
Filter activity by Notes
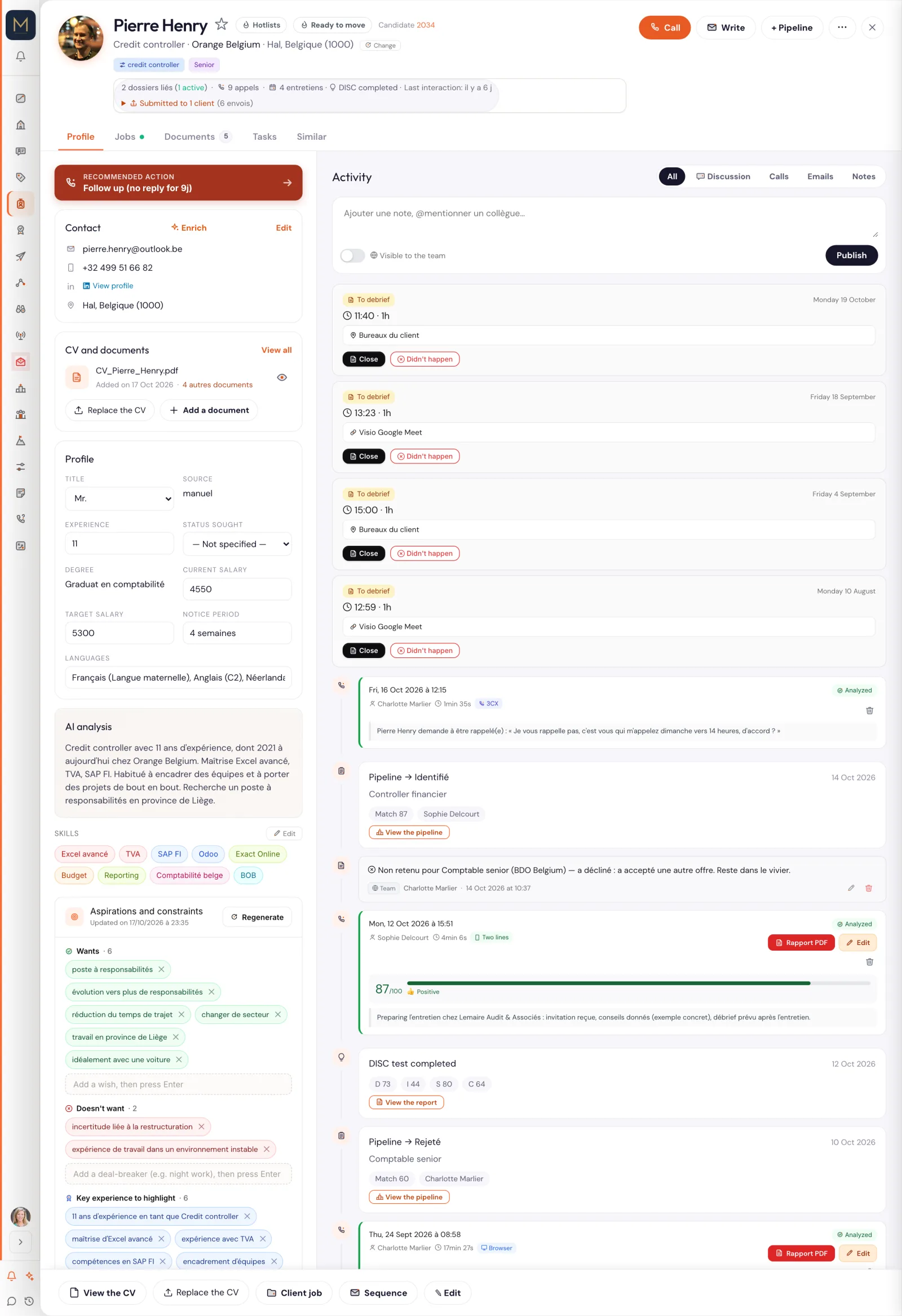864,176
